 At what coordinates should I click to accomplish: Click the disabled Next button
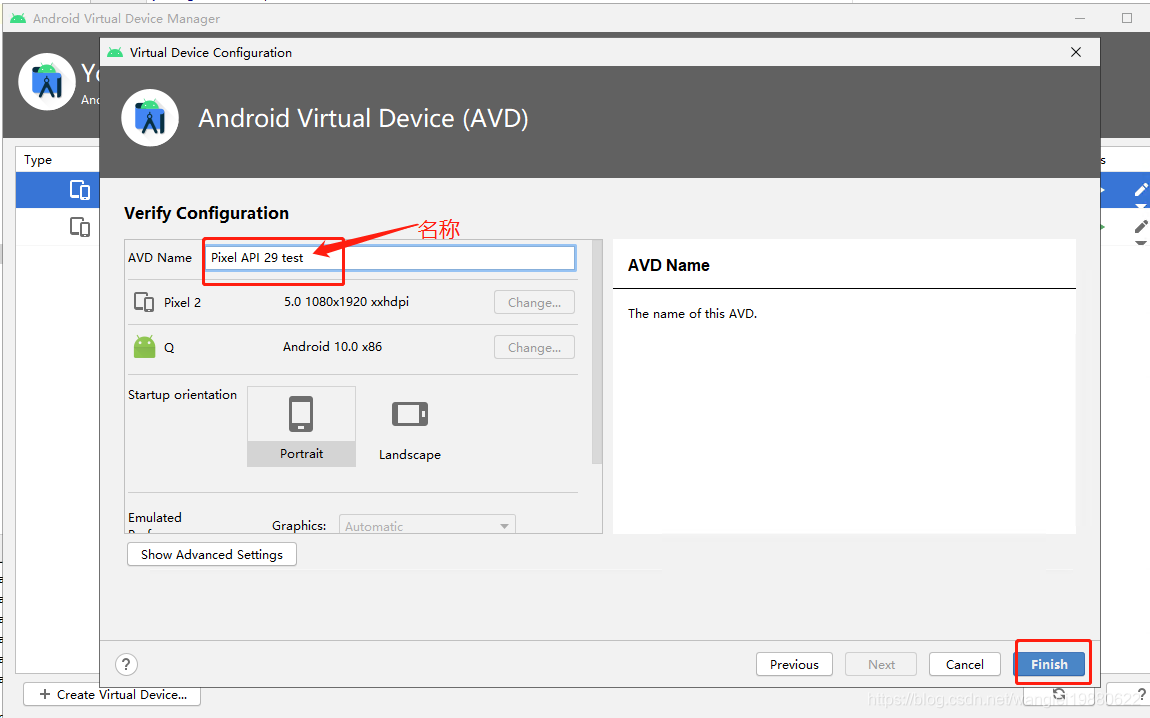[x=881, y=664]
